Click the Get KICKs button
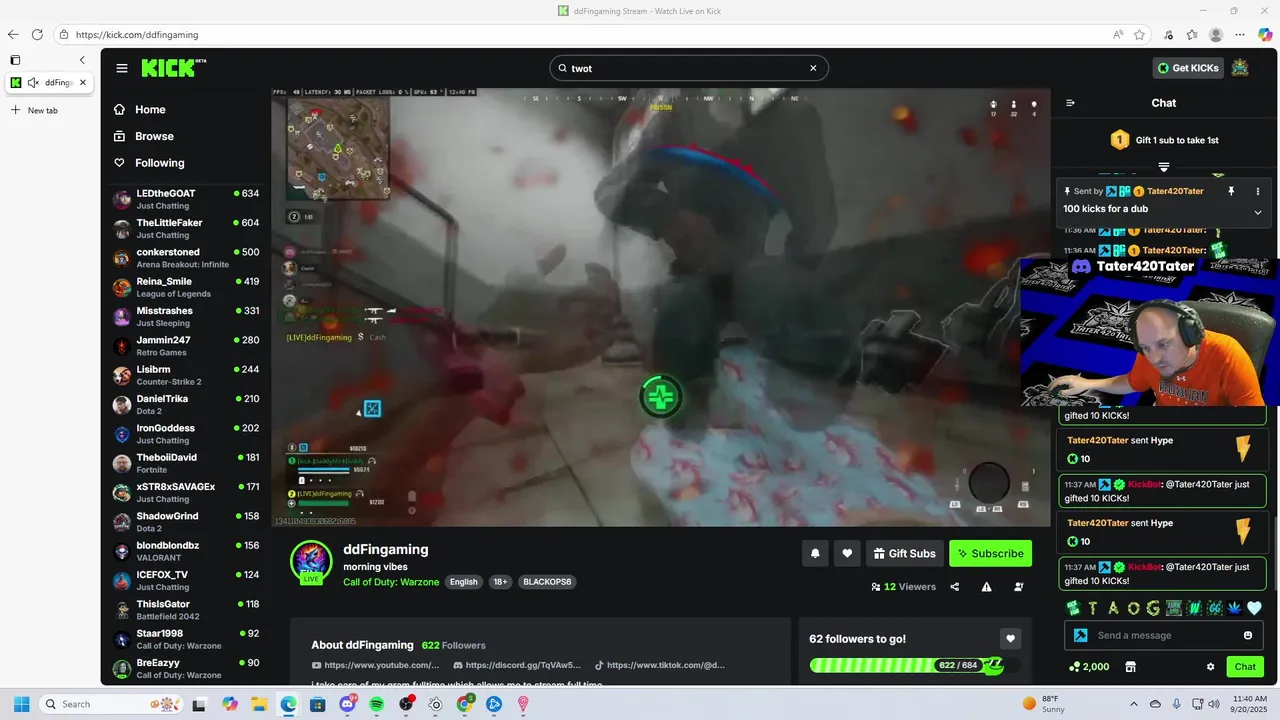Screen dimensions: 1280x720 (x=1188, y=68)
